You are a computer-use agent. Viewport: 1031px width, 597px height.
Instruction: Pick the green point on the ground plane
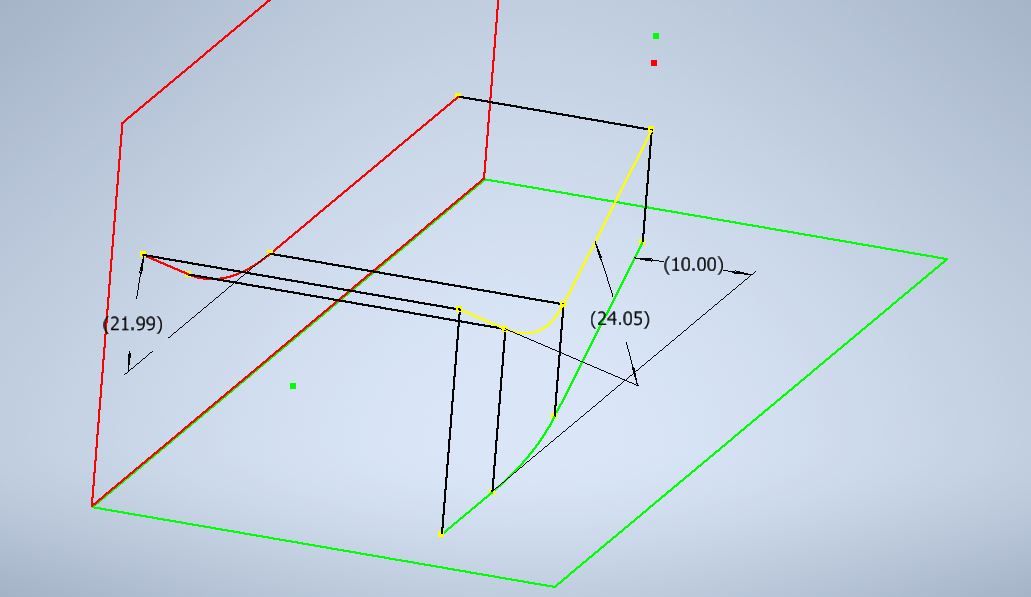coord(293,386)
